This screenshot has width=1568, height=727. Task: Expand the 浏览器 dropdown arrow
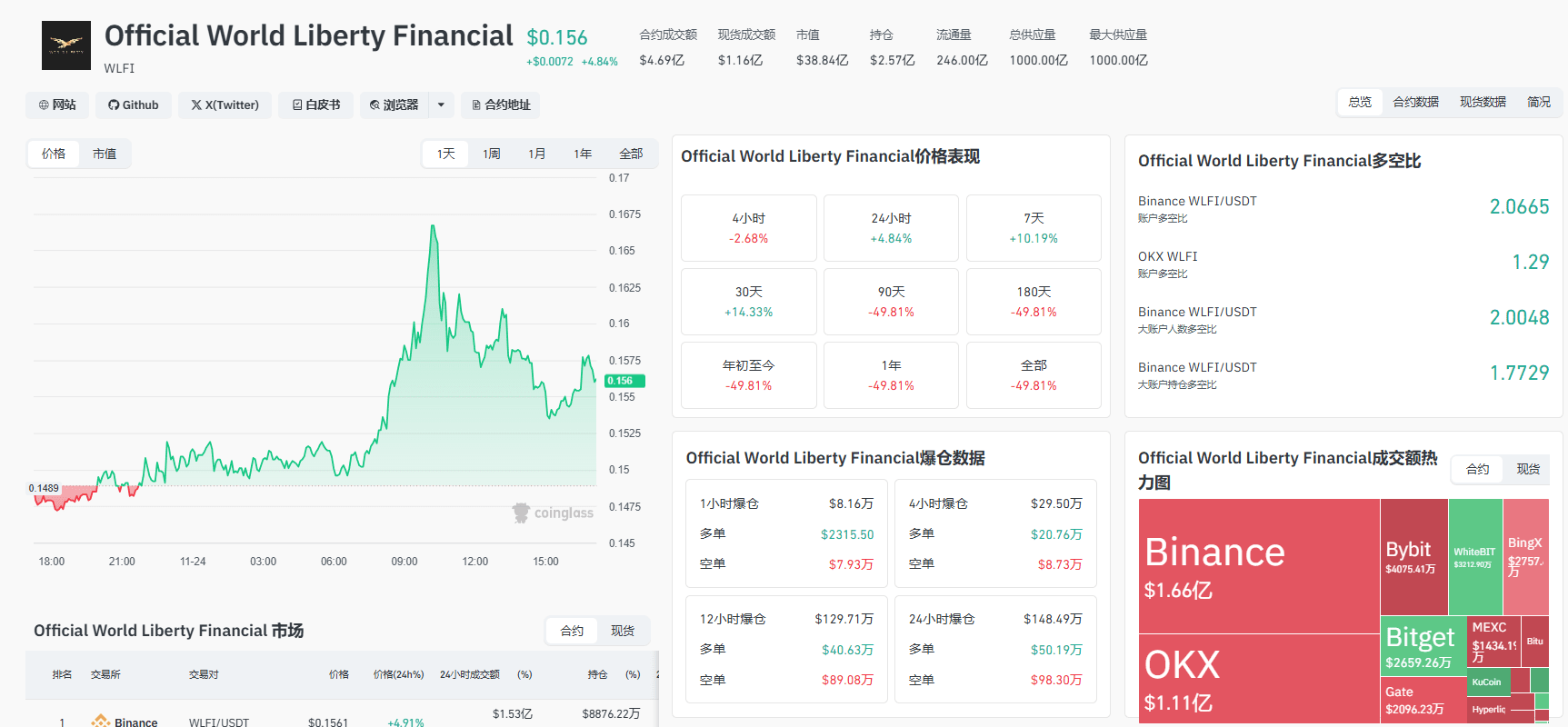(441, 105)
